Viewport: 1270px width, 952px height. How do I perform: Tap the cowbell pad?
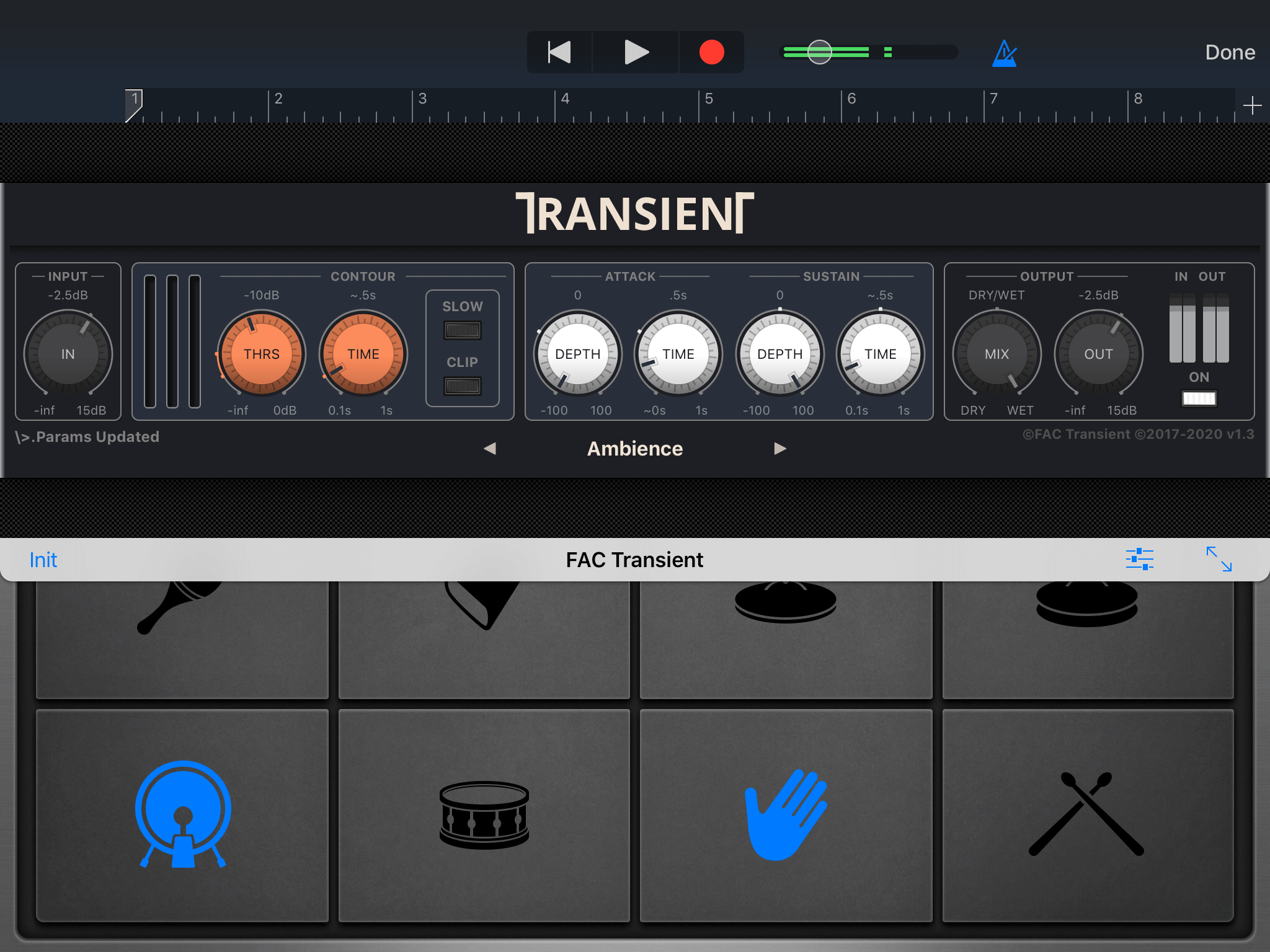(484, 640)
